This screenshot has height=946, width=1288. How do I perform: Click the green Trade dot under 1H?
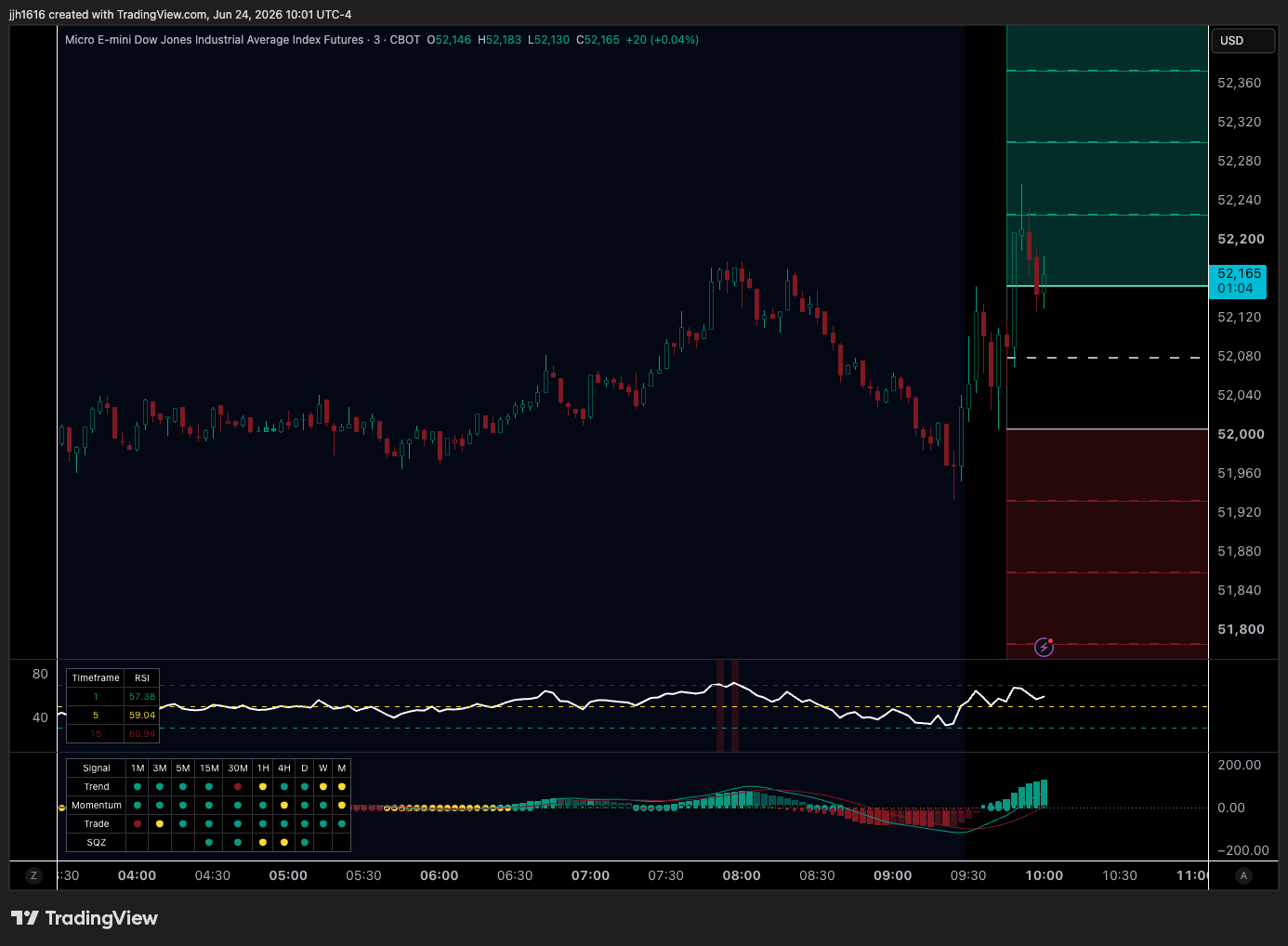pyautogui.click(x=263, y=824)
